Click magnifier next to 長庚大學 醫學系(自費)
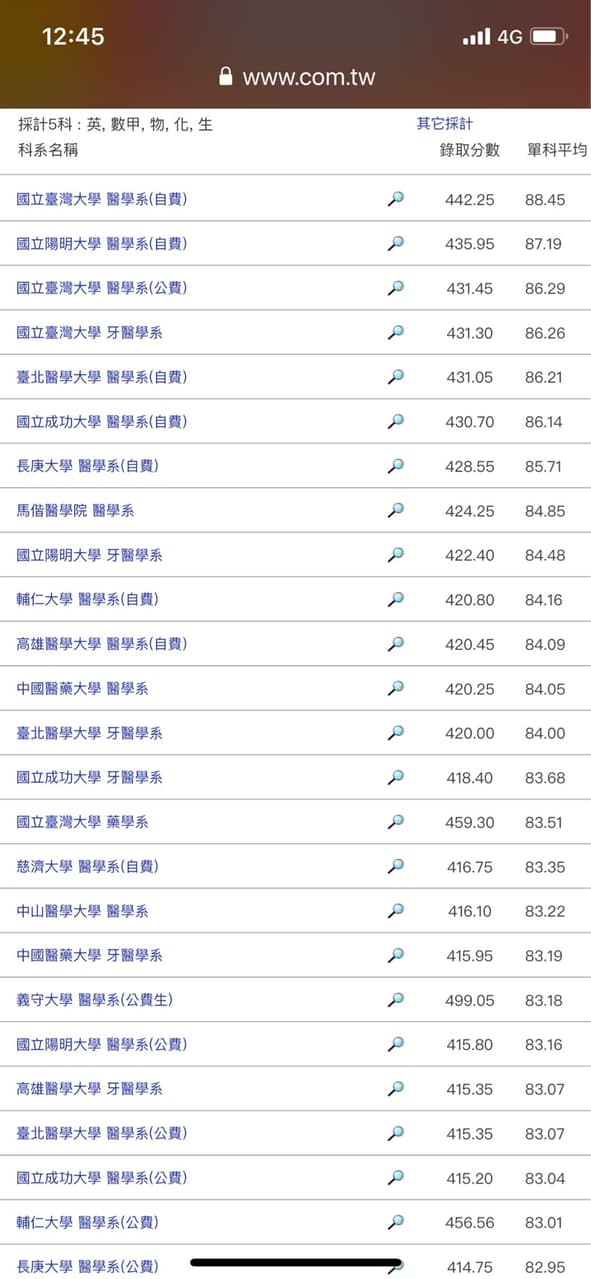The width and height of the screenshot is (591, 1279). [x=396, y=465]
